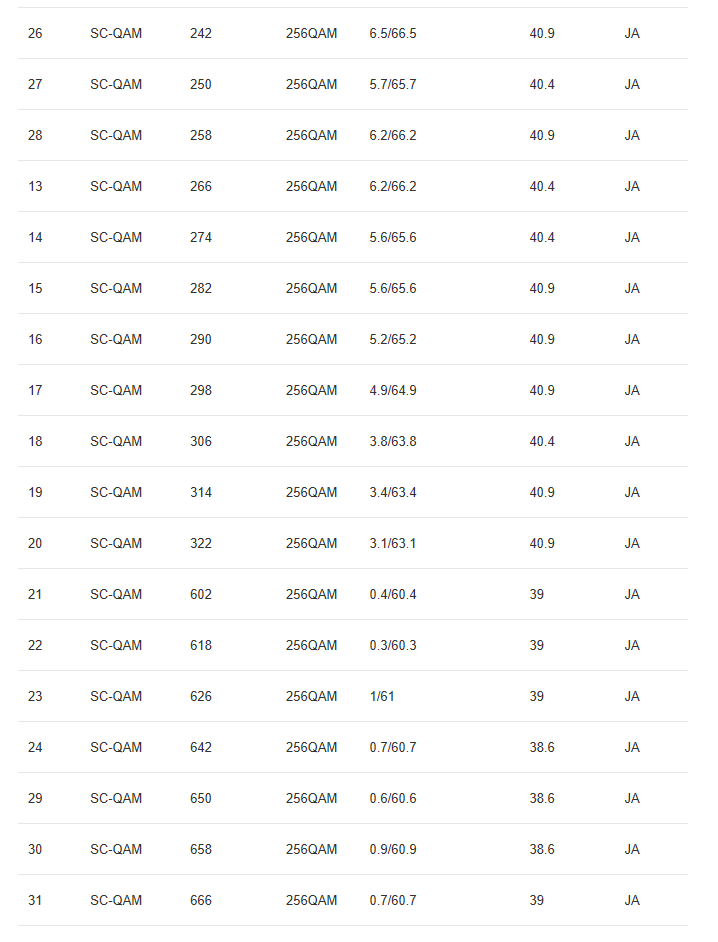Click the 5.2/65.2 power value
The height and width of the screenshot is (942, 718).
coord(393,339)
